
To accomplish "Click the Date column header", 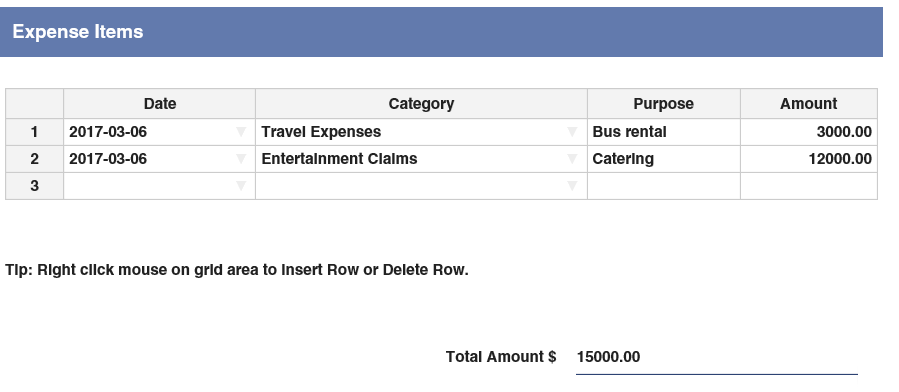I will click(159, 104).
